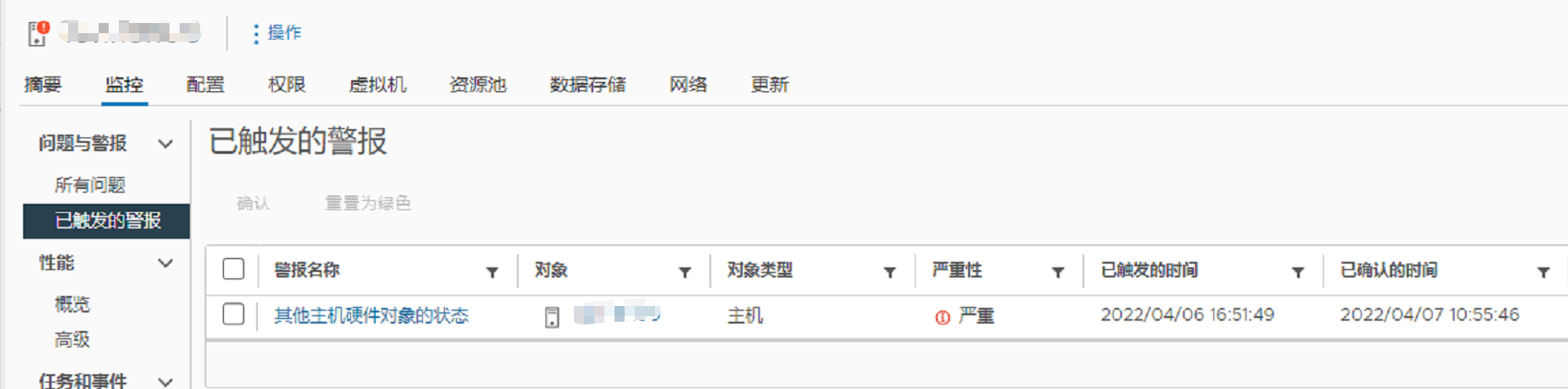Check the 其他主机硬件对象的状态 row checkbox
Viewport: 1568px width, 389px height.
click(x=233, y=314)
